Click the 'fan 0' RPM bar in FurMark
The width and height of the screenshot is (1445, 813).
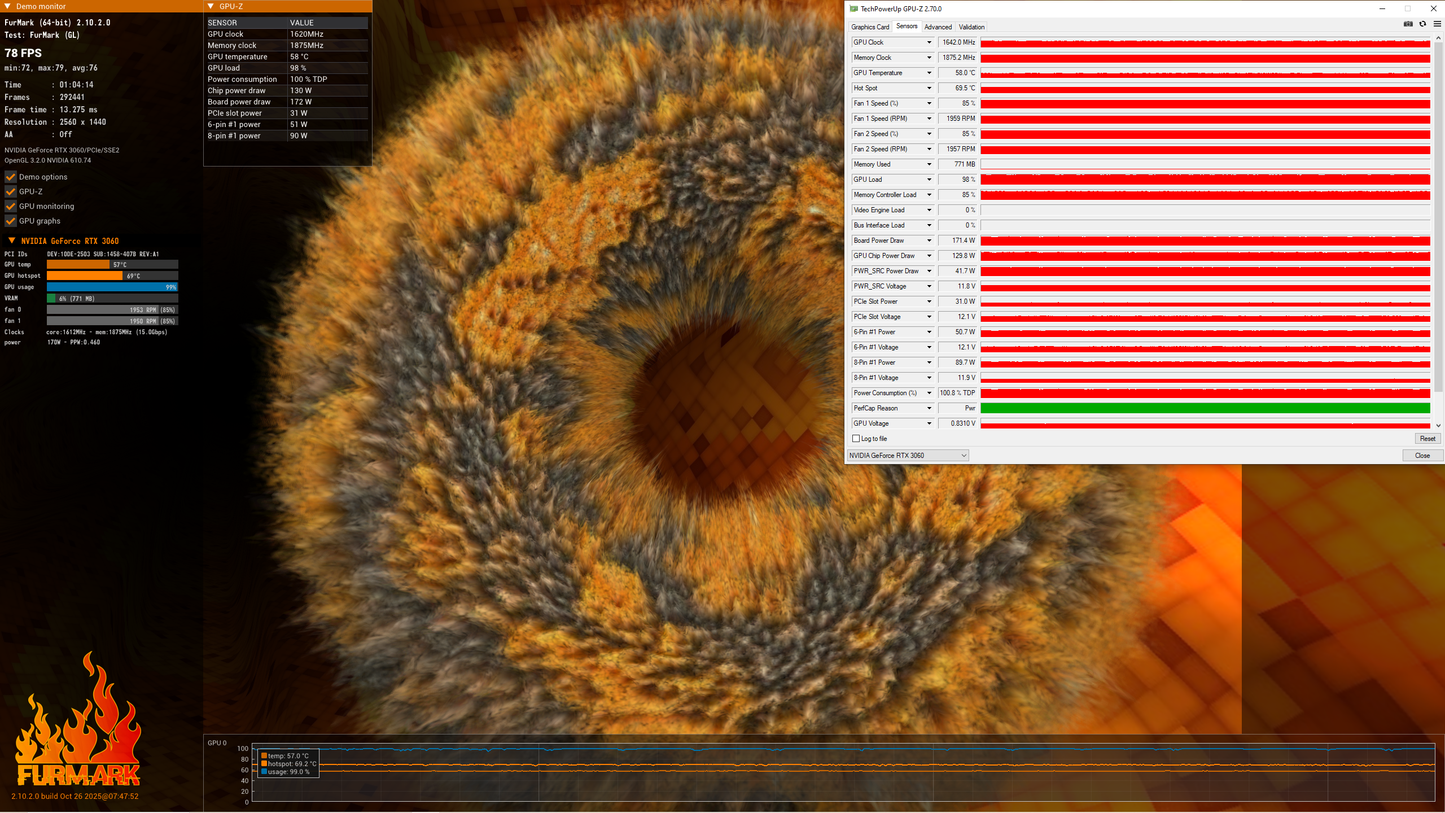(x=112, y=310)
